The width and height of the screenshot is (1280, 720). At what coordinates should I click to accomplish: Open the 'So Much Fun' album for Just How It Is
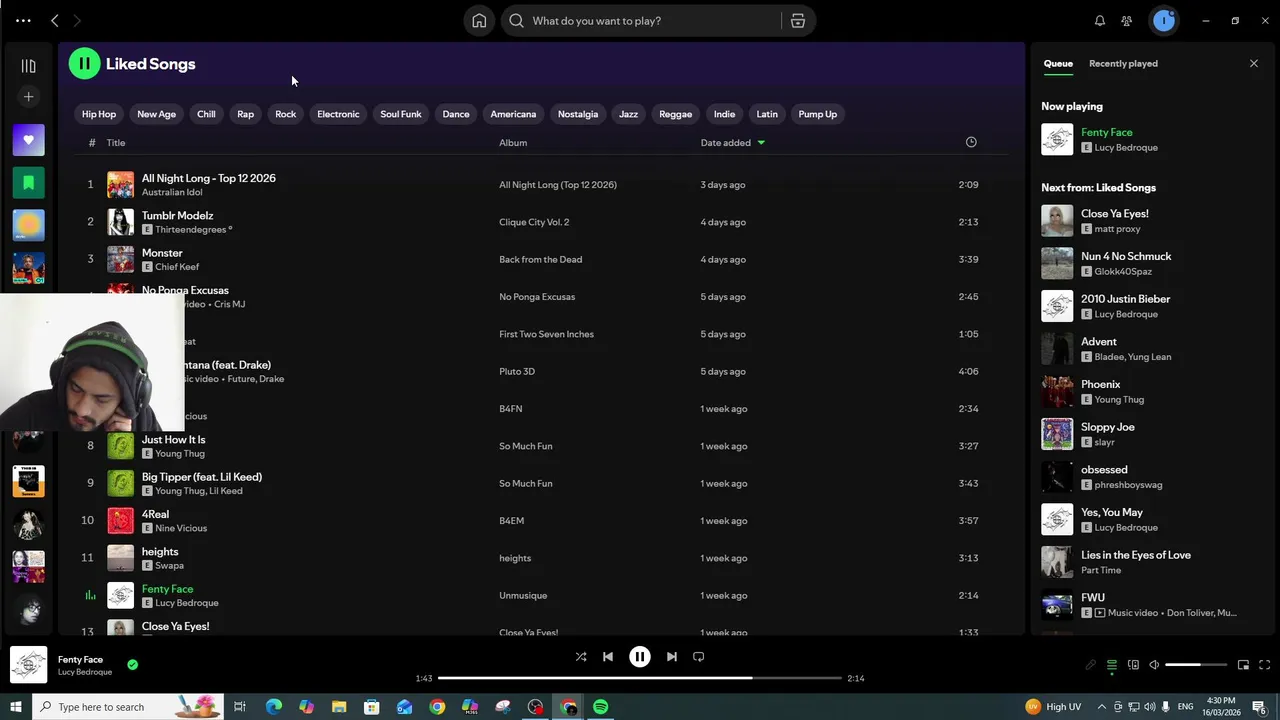point(526,446)
